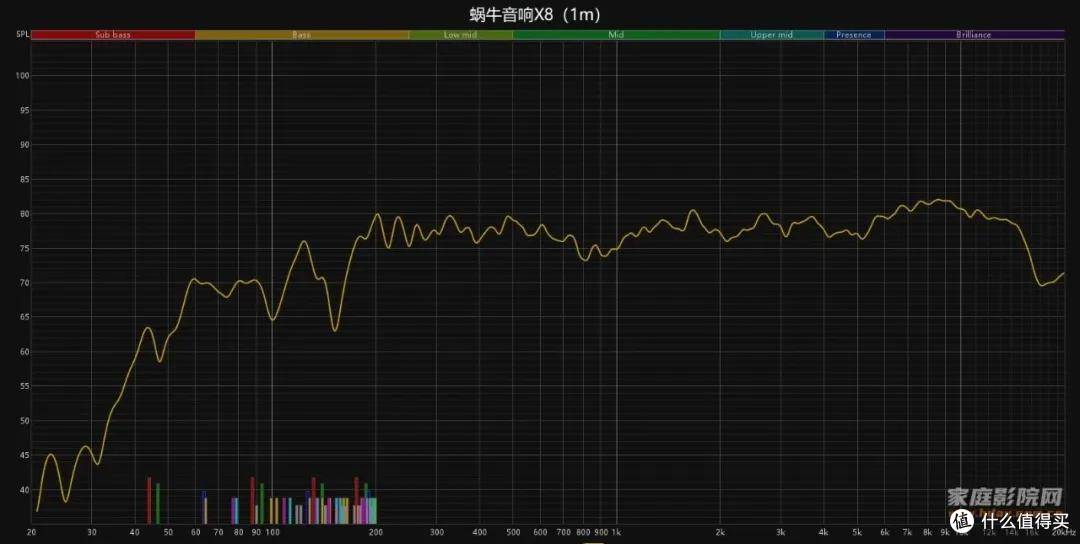Click the 600 frequency axis label

pyautogui.click(x=541, y=532)
